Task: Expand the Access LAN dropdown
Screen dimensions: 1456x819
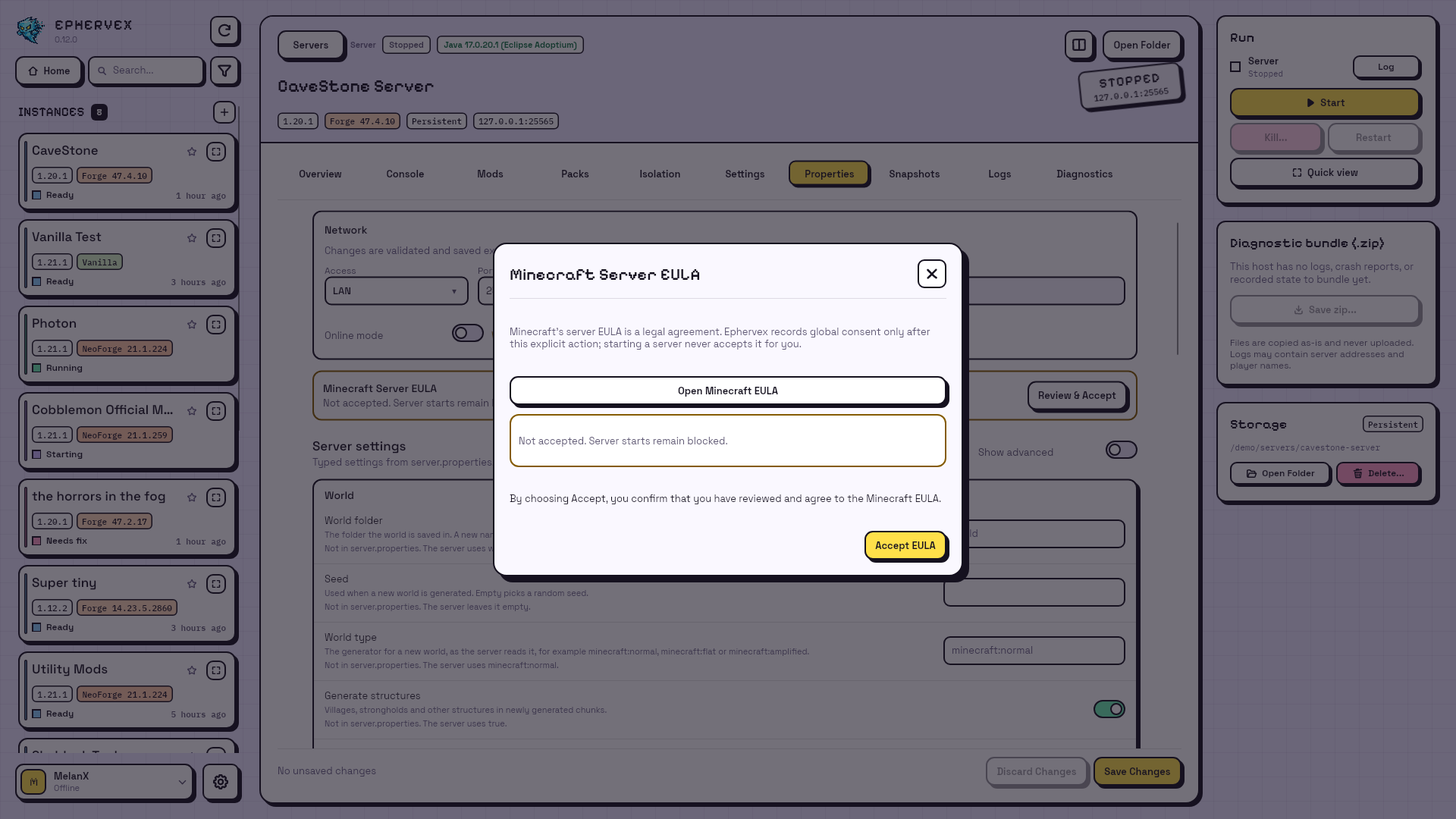Action: tap(397, 291)
